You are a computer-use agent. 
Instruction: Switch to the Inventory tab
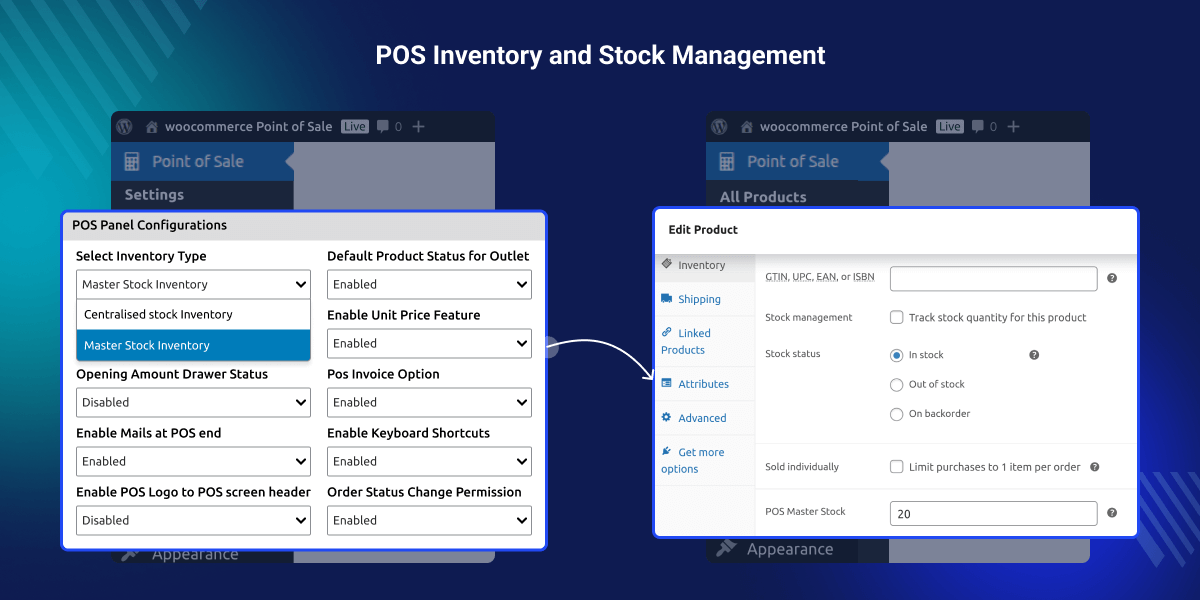[705, 265]
